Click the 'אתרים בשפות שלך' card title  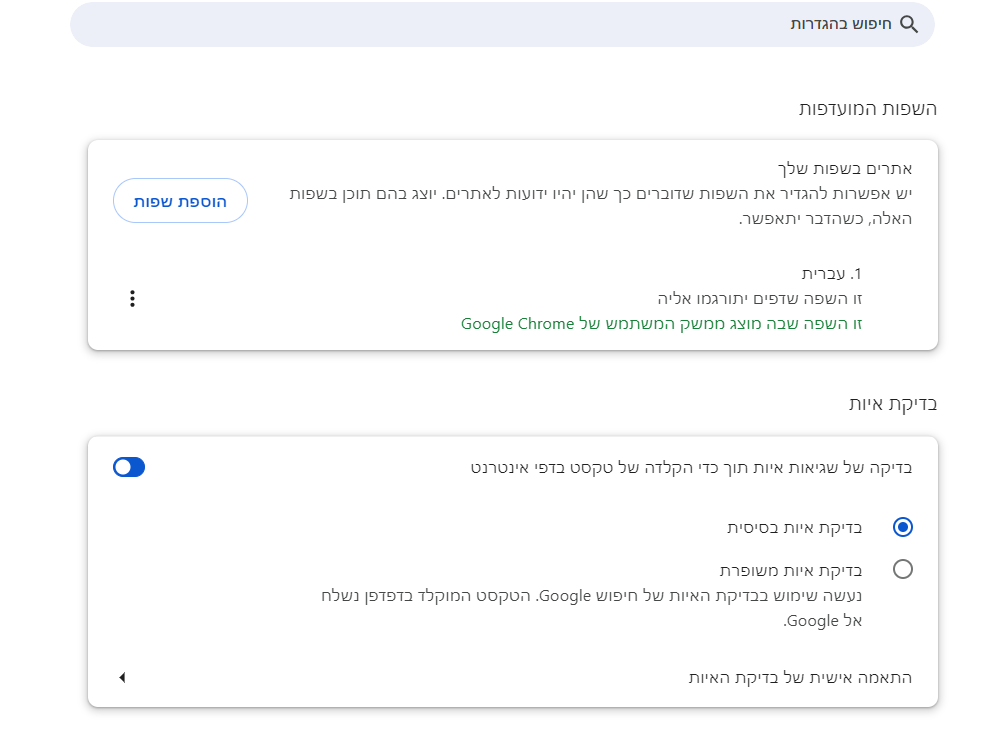tap(845, 168)
